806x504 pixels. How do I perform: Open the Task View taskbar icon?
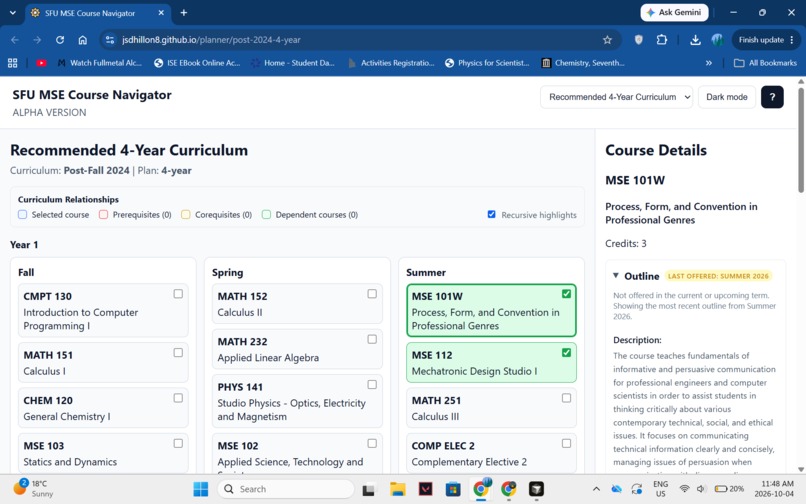369,489
